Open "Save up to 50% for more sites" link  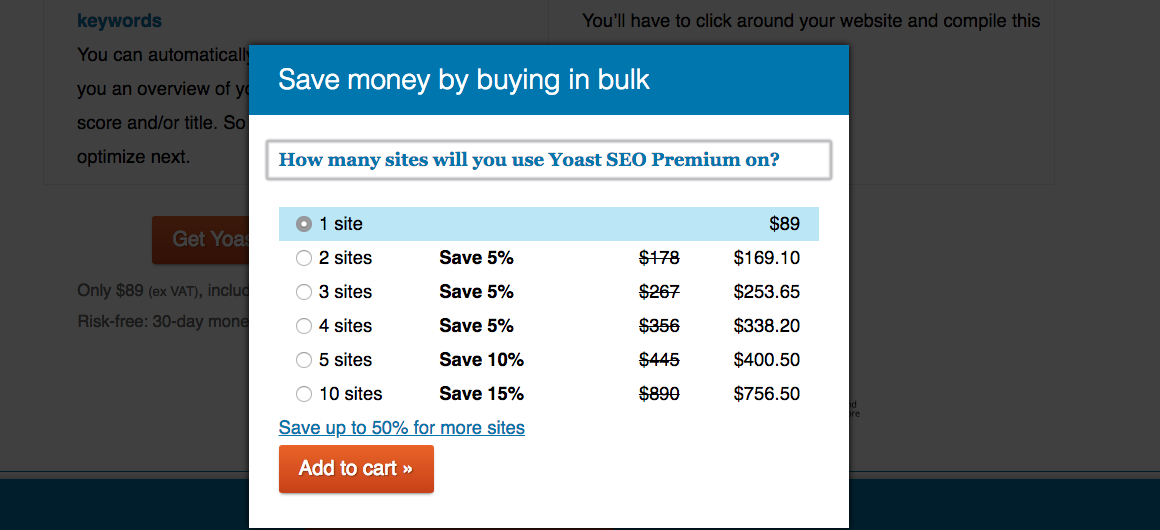401,428
